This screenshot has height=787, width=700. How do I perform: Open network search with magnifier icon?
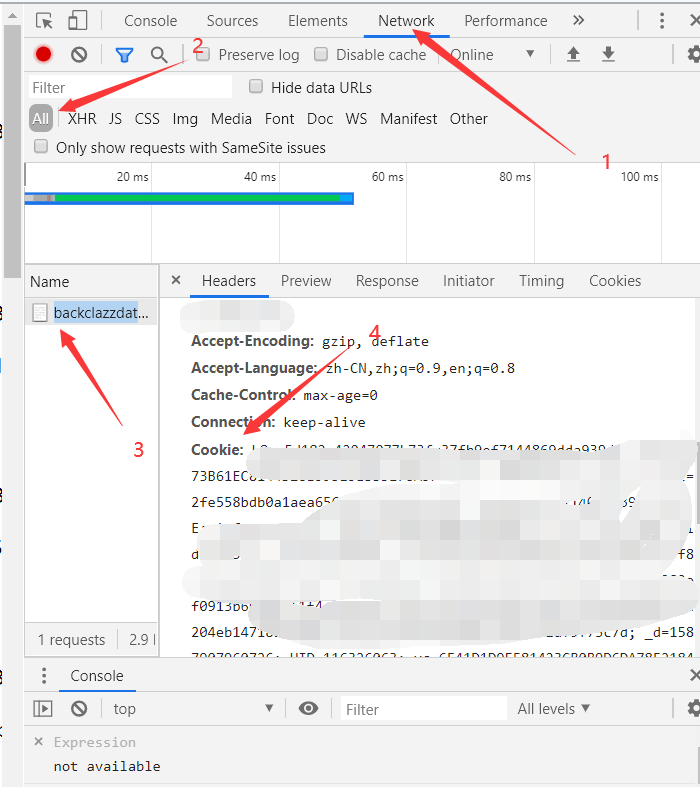click(x=159, y=55)
